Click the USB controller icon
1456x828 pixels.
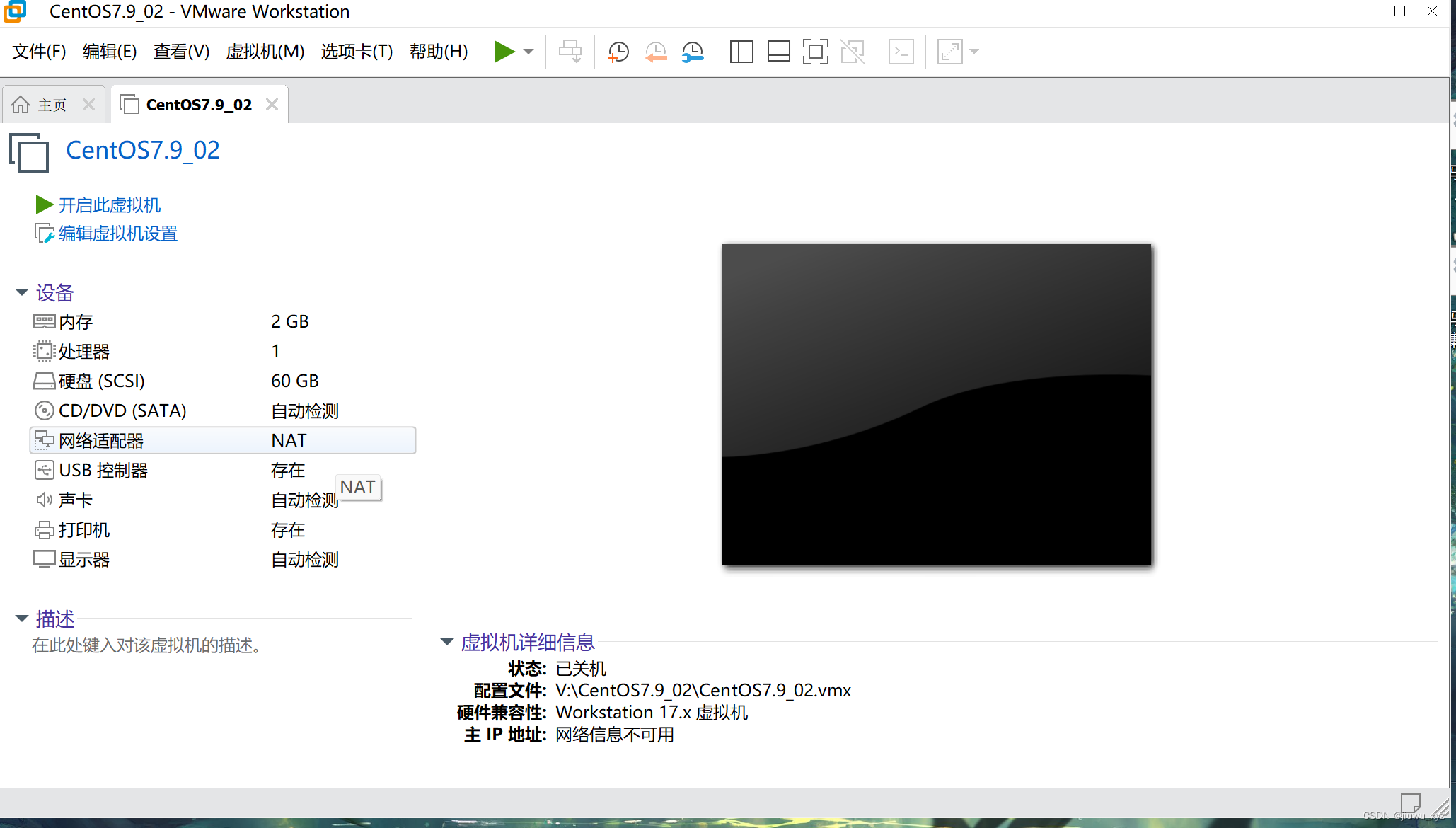(44, 470)
